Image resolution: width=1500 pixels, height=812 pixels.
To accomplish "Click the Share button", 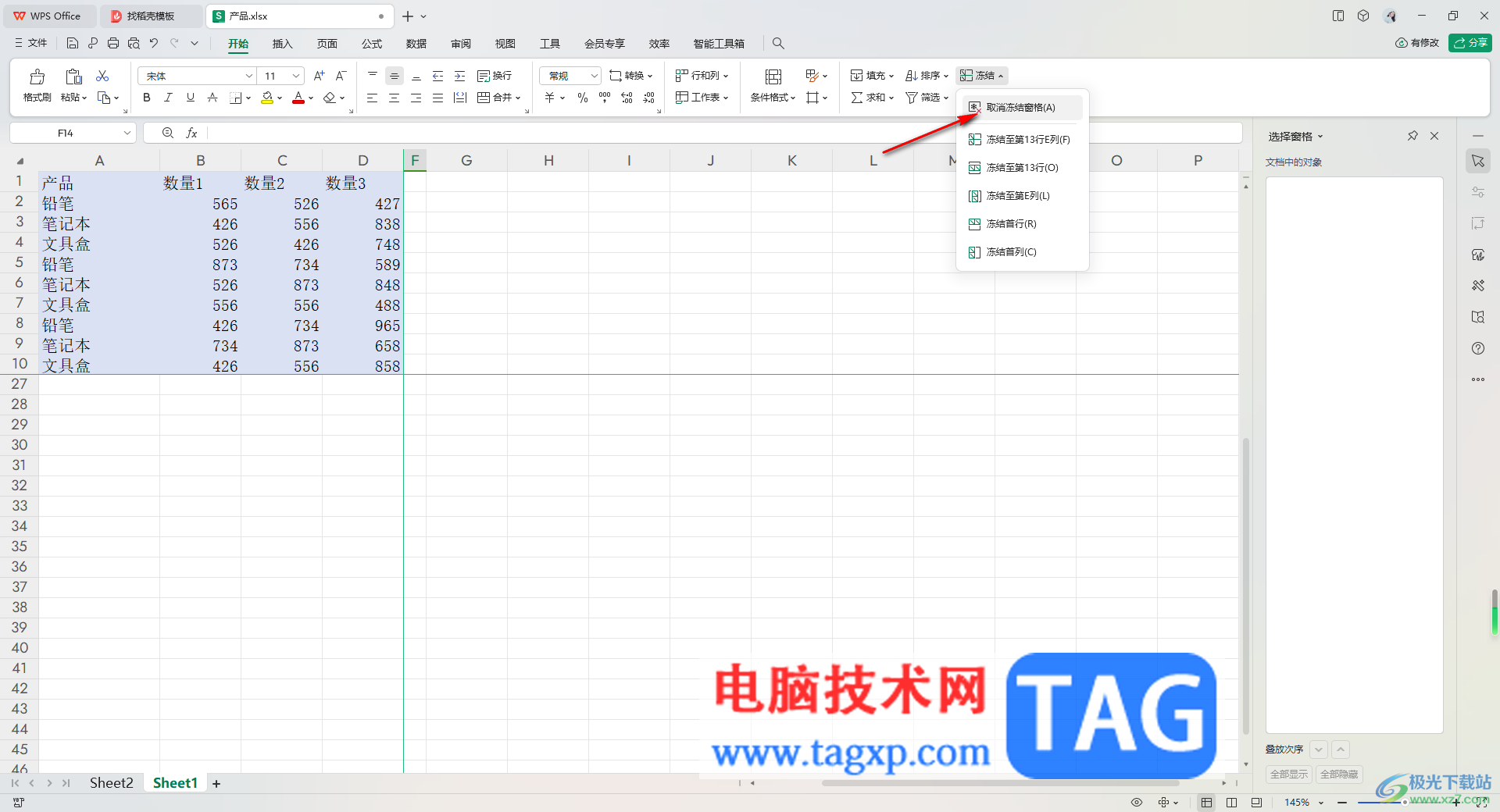I will click(x=1470, y=43).
